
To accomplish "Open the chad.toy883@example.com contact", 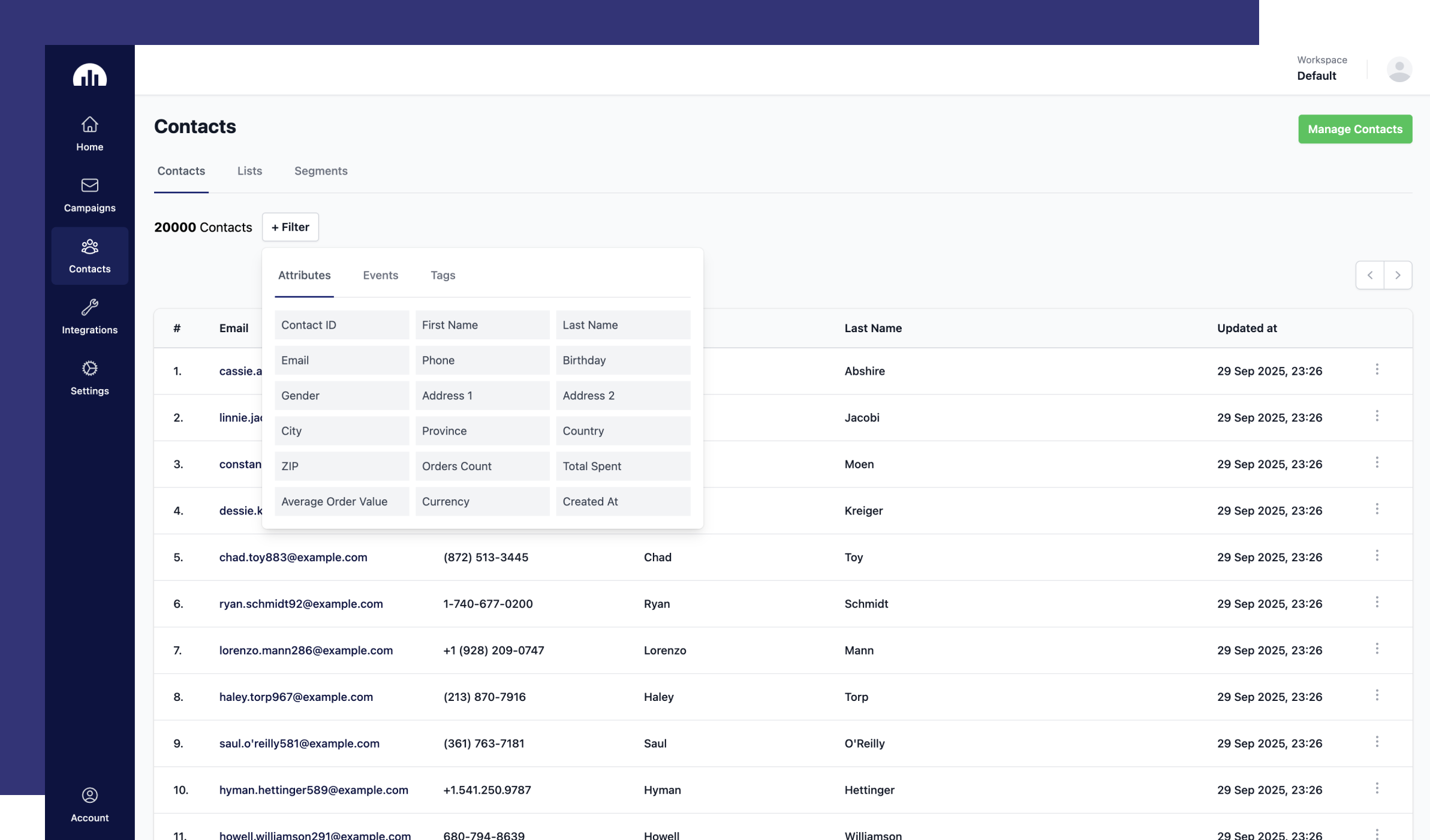I will pos(293,557).
